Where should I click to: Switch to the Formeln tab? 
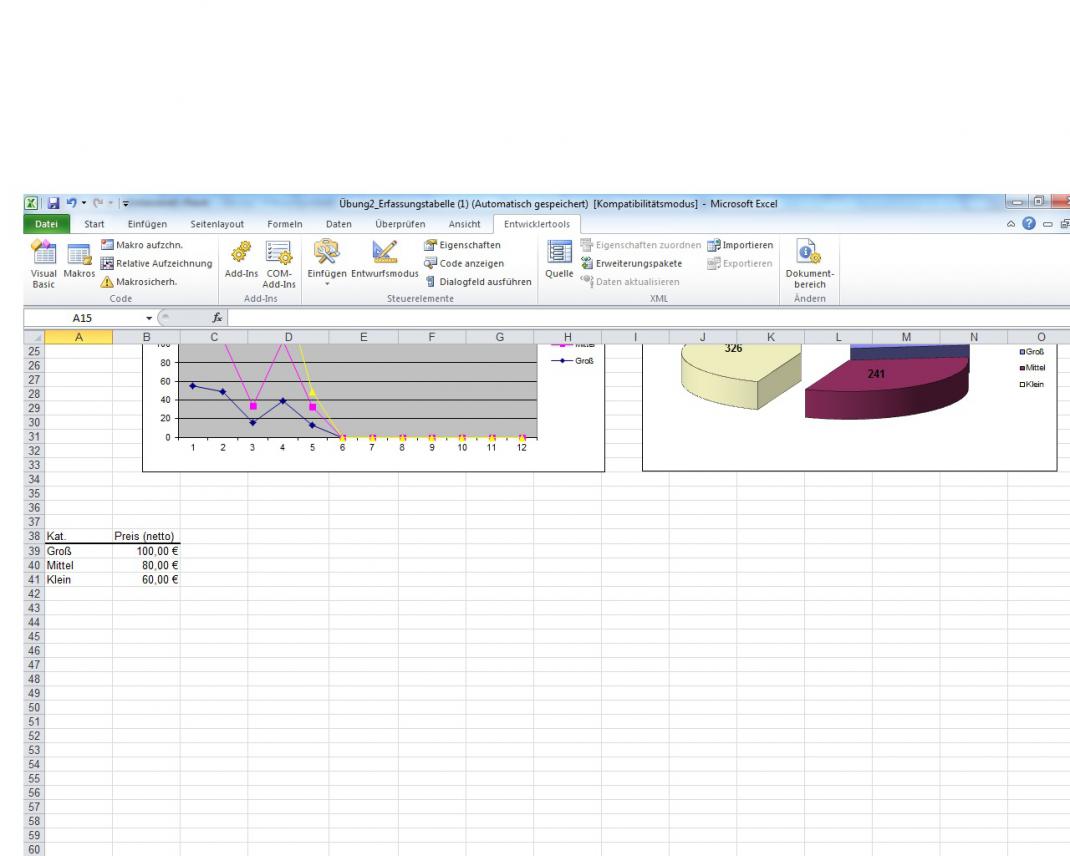pyautogui.click(x=285, y=224)
